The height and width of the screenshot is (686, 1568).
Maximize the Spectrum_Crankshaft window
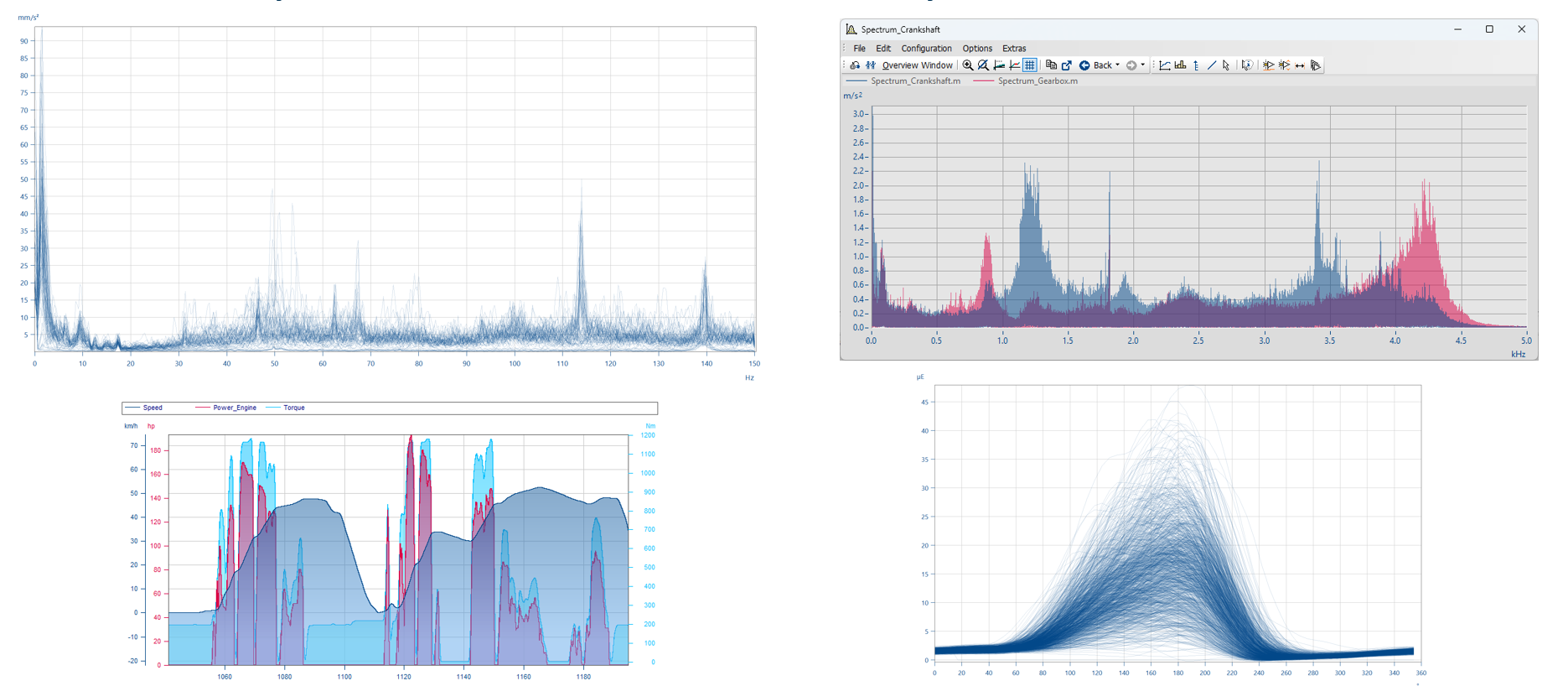[1489, 29]
